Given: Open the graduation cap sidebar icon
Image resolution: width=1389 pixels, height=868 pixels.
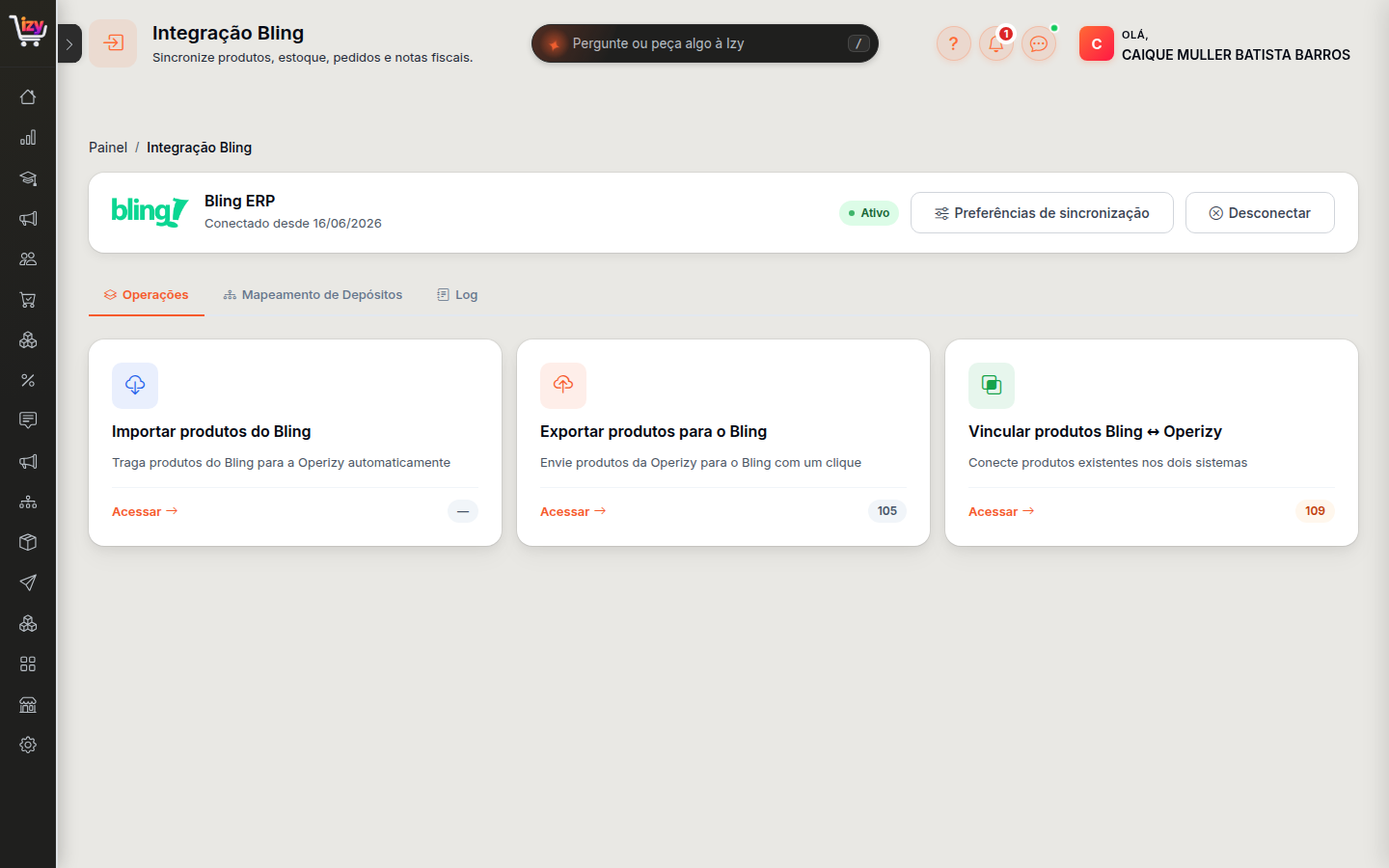Looking at the screenshot, I should point(28,178).
